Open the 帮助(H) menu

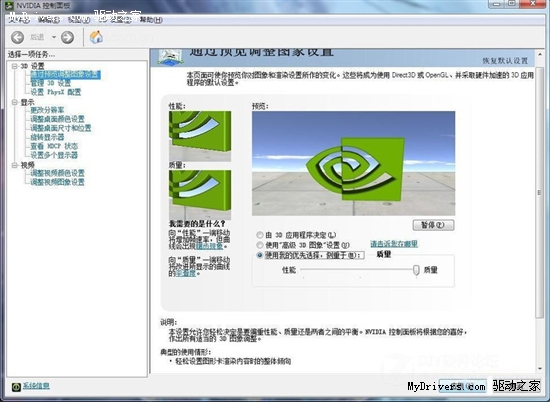pos(151,20)
